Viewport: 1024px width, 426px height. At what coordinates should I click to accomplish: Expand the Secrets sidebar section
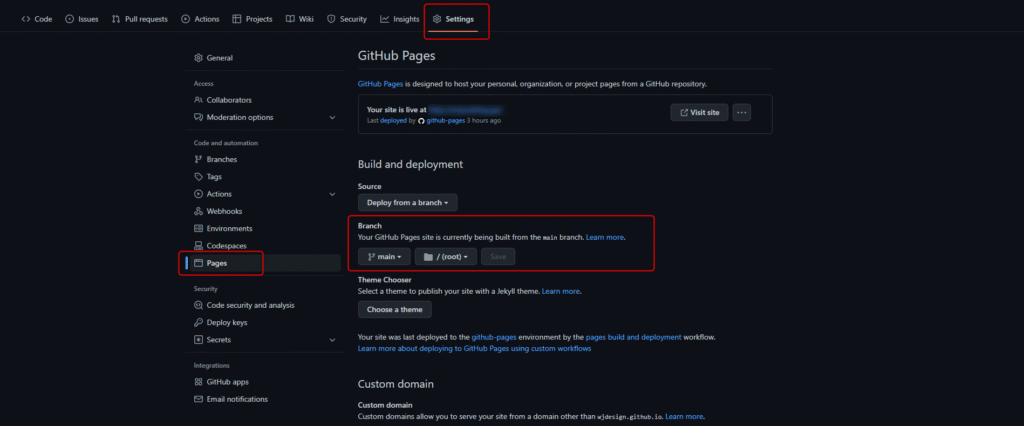pos(332,340)
